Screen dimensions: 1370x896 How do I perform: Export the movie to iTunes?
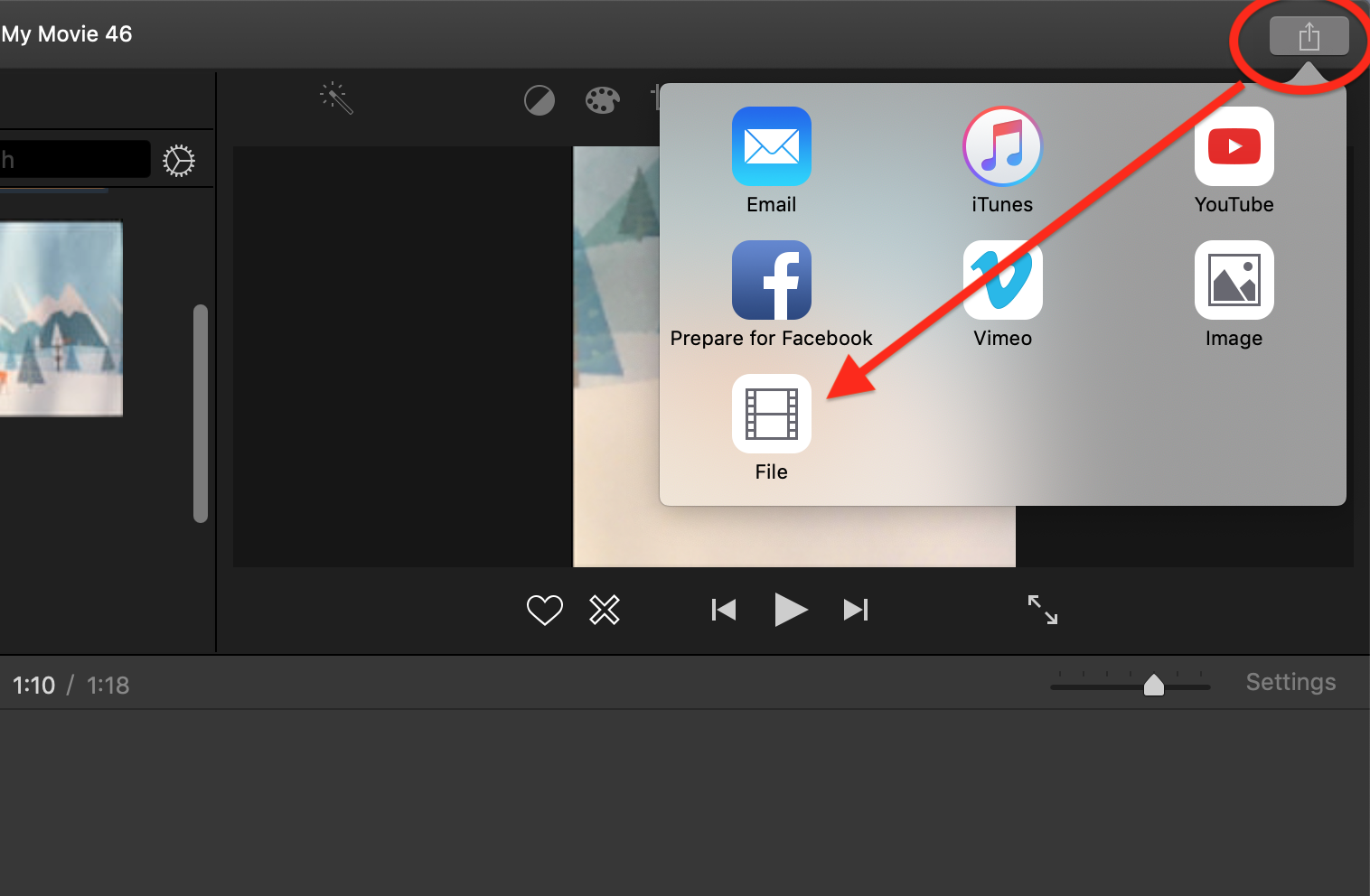pyautogui.click(x=1002, y=146)
